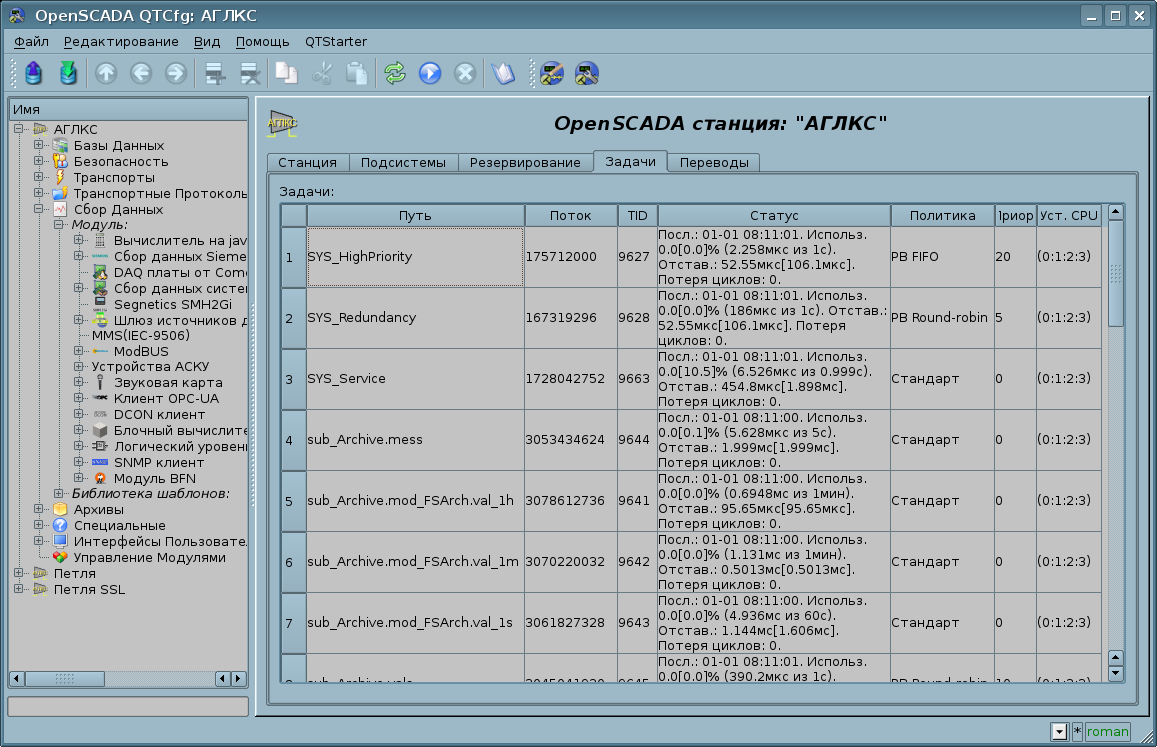The image size is (1157, 747).
Task: Navigate back with the left arrow icon
Action: point(141,73)
